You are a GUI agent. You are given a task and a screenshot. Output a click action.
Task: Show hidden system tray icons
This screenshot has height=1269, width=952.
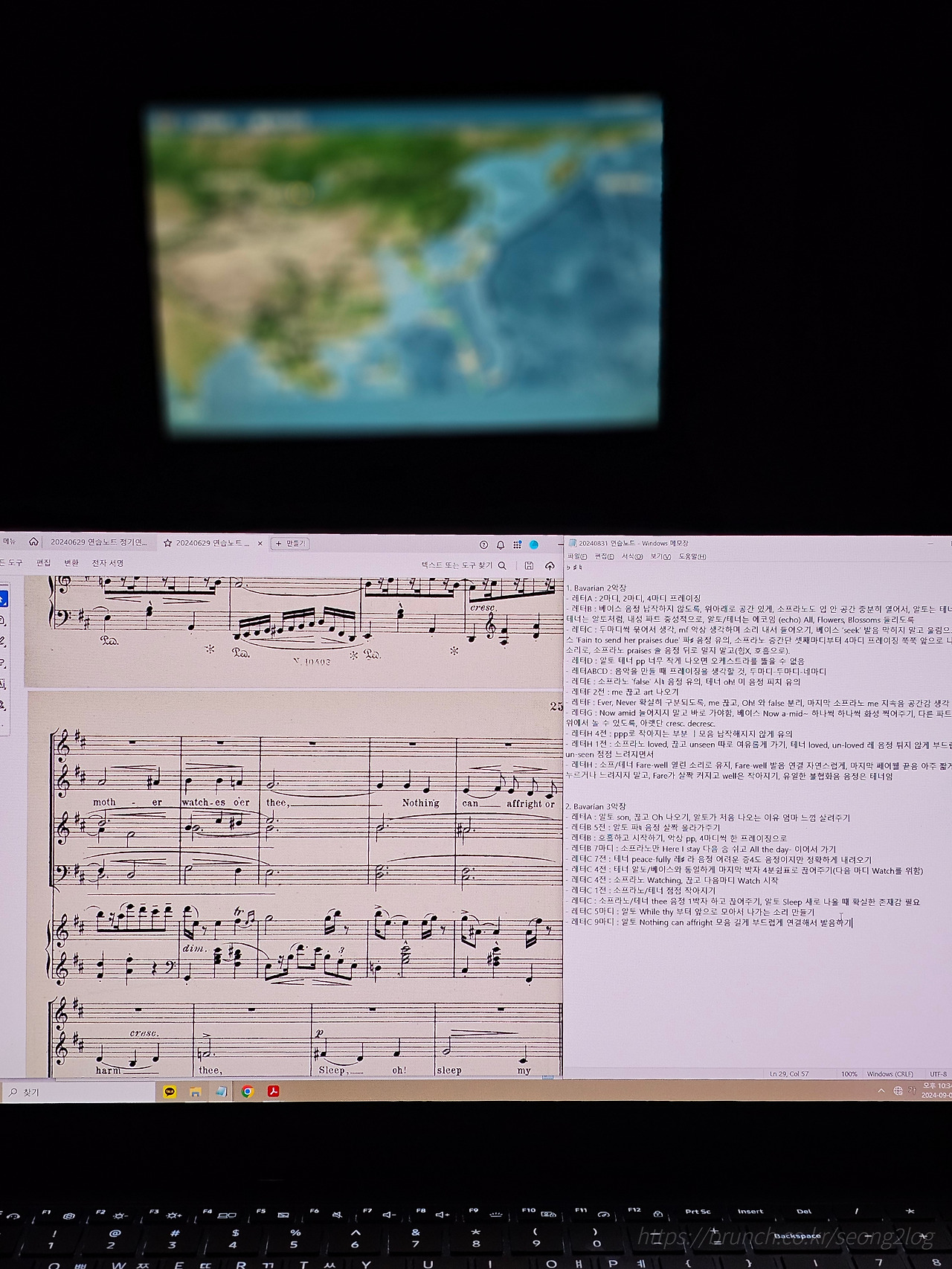point(881,1091)
